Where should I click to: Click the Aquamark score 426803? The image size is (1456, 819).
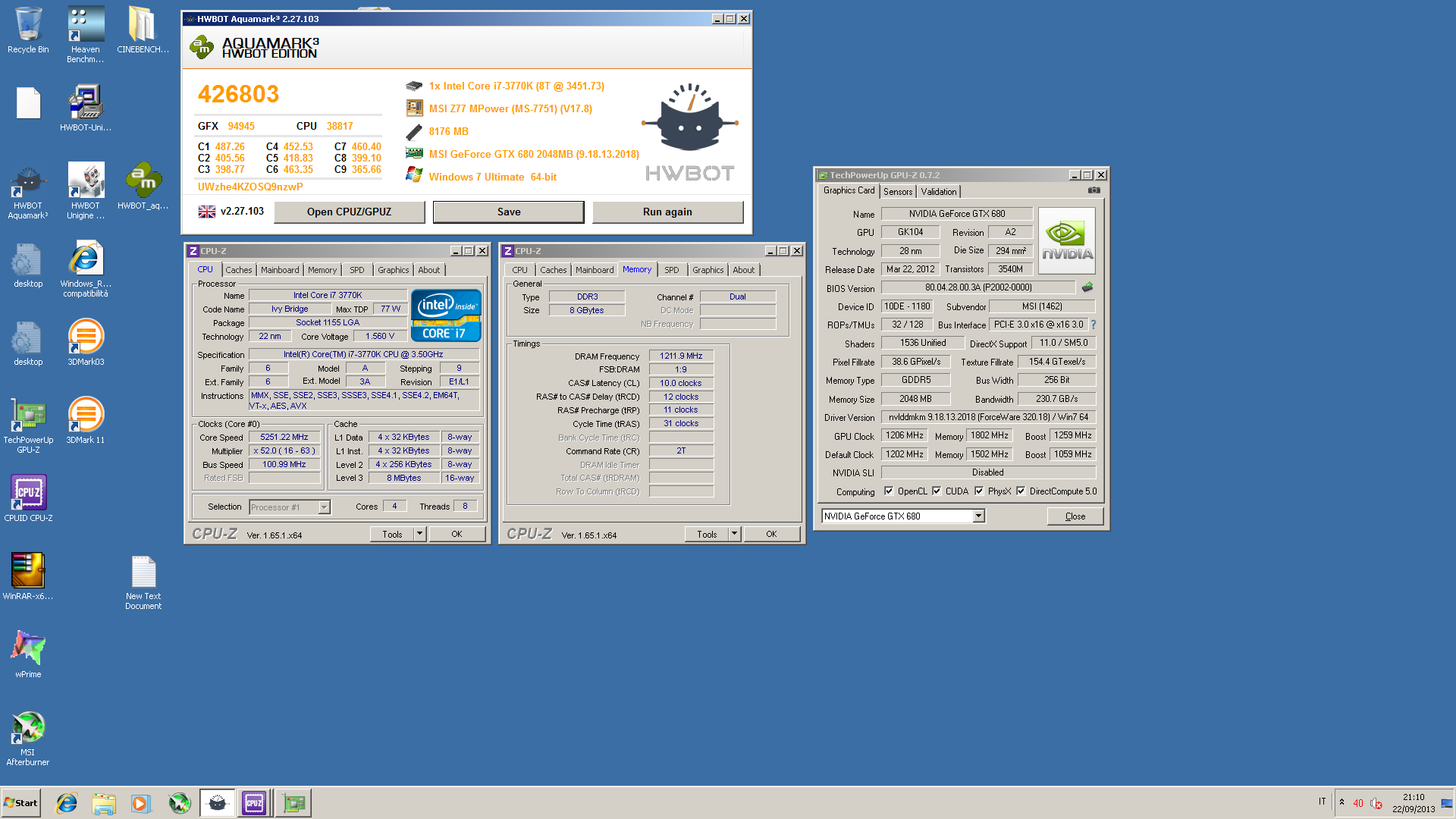238,94
